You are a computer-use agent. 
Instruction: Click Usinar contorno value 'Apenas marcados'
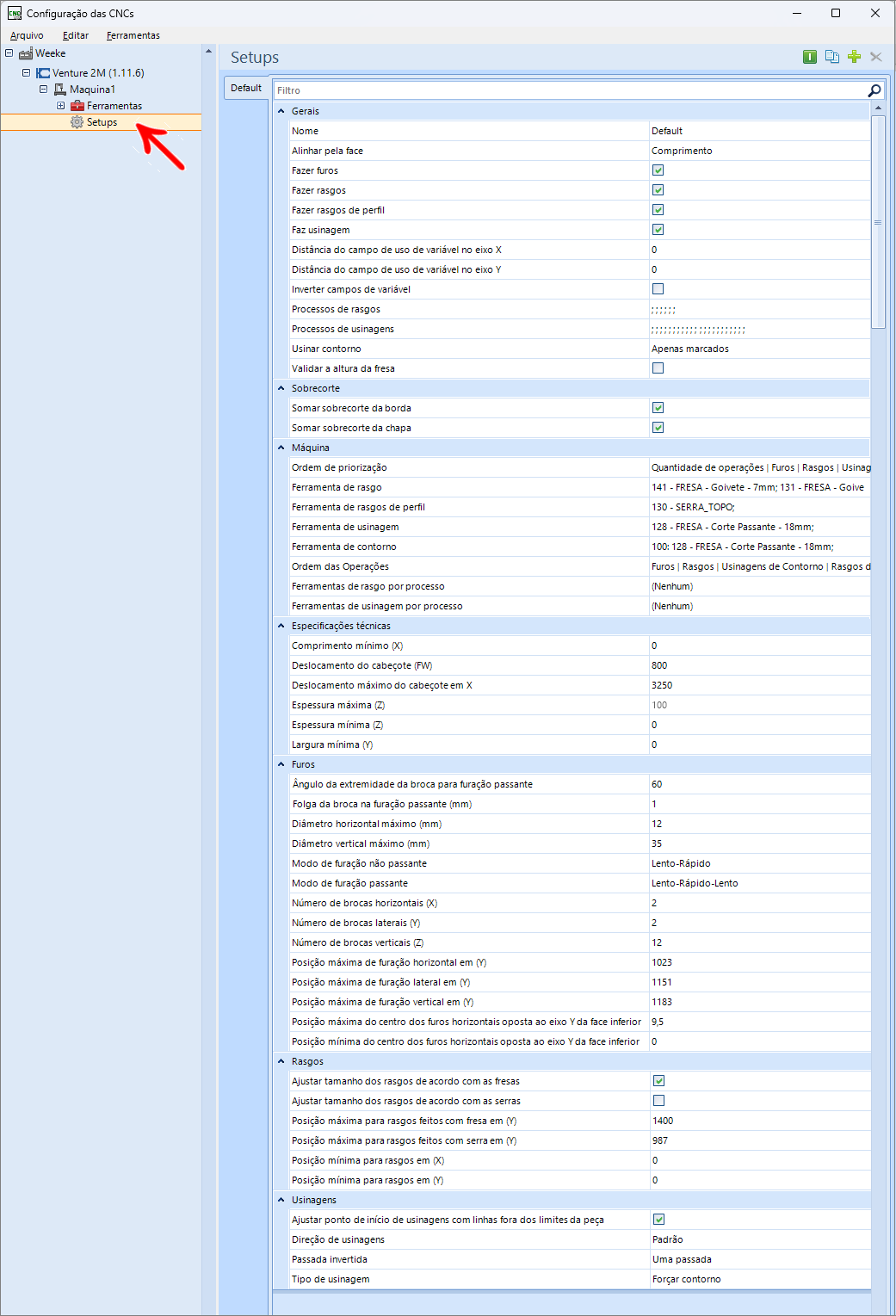click(690, 349)
